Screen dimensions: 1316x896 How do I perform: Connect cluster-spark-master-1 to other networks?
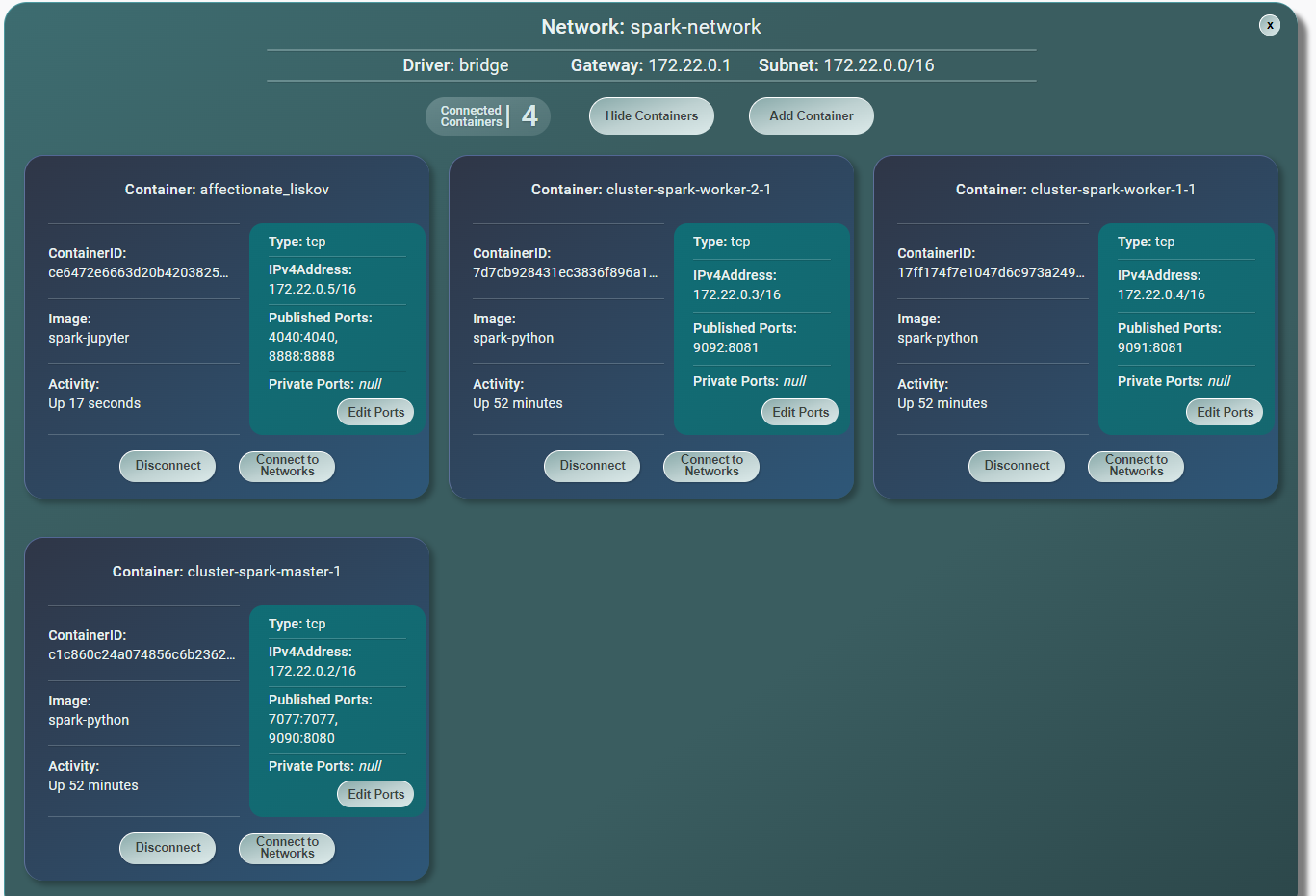[x=287, y=848]
